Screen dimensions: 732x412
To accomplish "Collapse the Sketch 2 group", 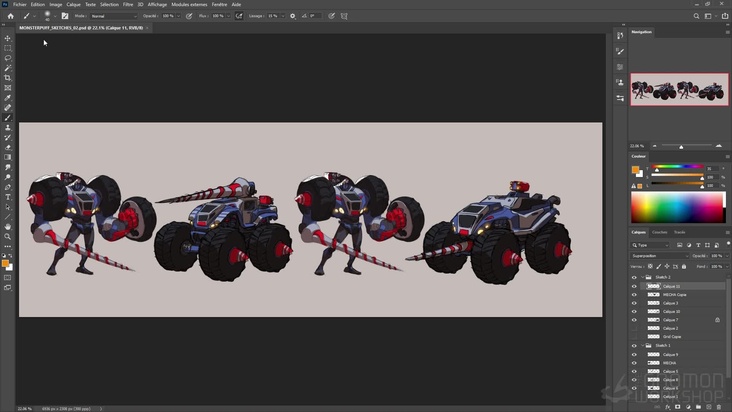I will tap(642, 277).
